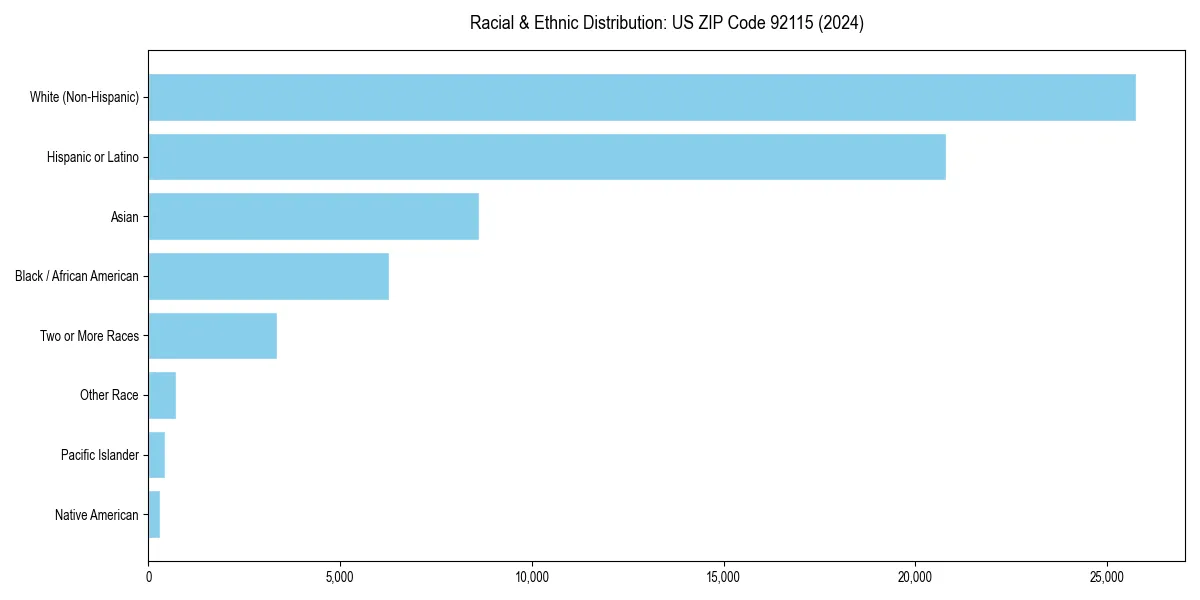Click the Black / African American label

76,276
